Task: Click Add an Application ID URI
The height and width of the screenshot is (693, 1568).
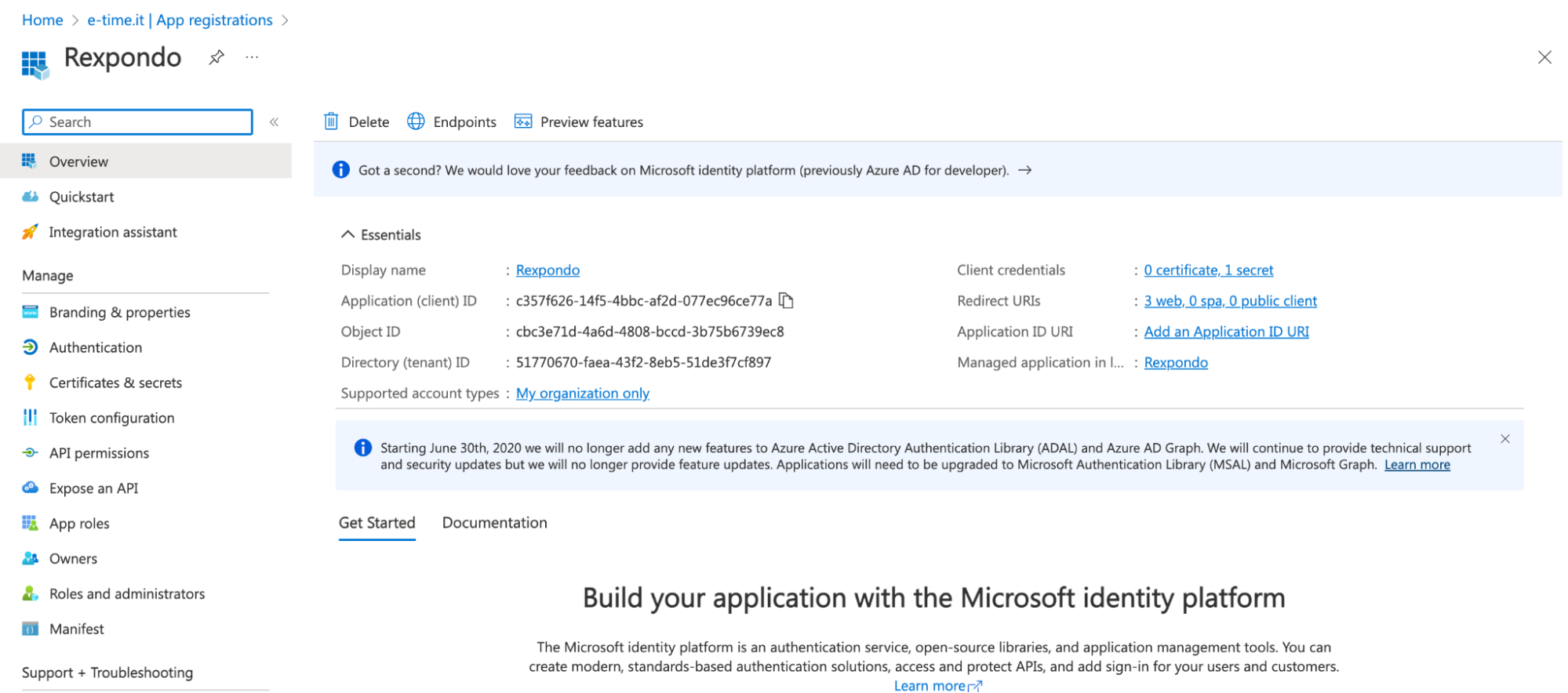Action: 1226,332
